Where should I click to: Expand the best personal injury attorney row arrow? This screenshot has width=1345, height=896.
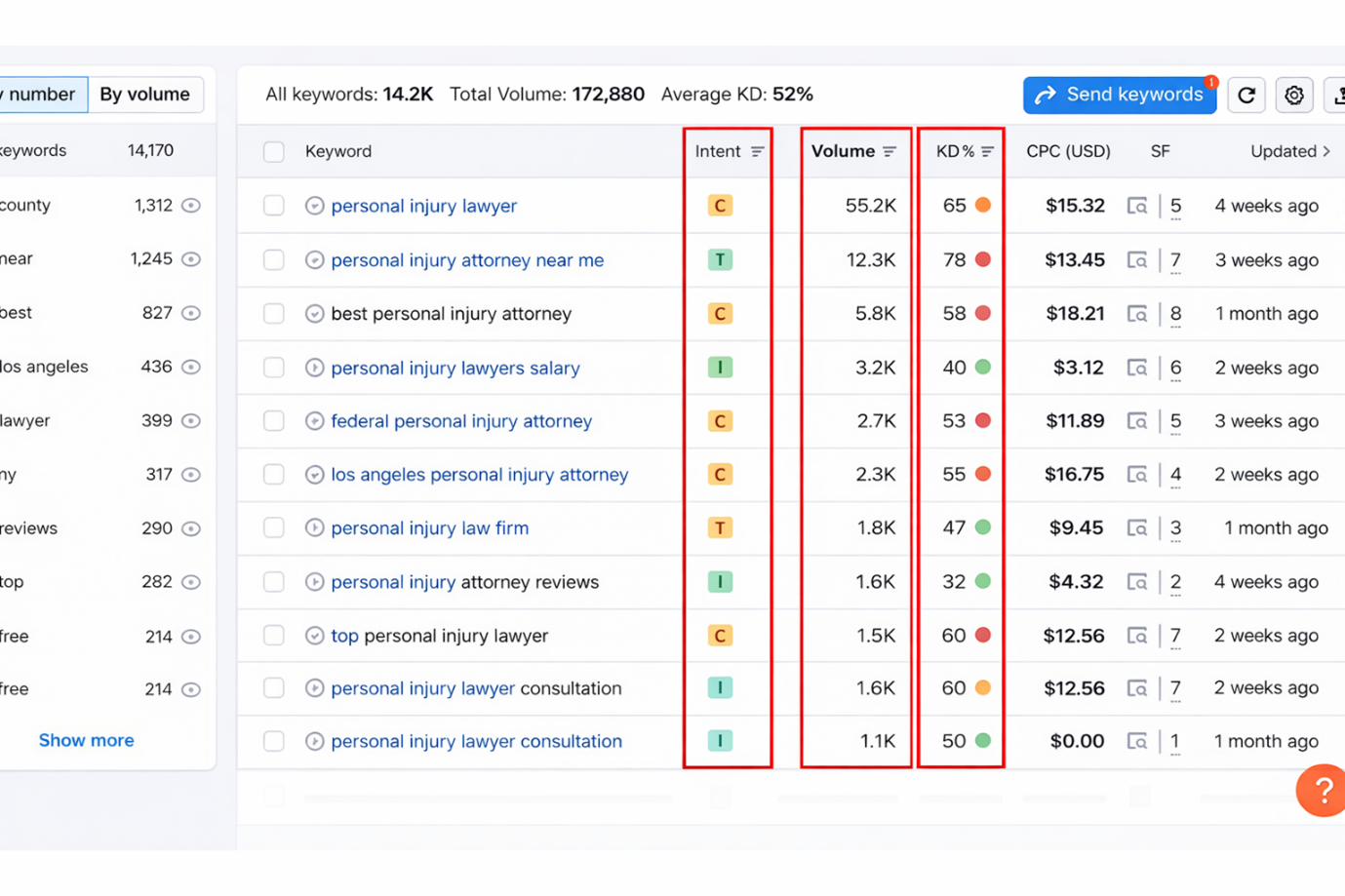[314, 314]
